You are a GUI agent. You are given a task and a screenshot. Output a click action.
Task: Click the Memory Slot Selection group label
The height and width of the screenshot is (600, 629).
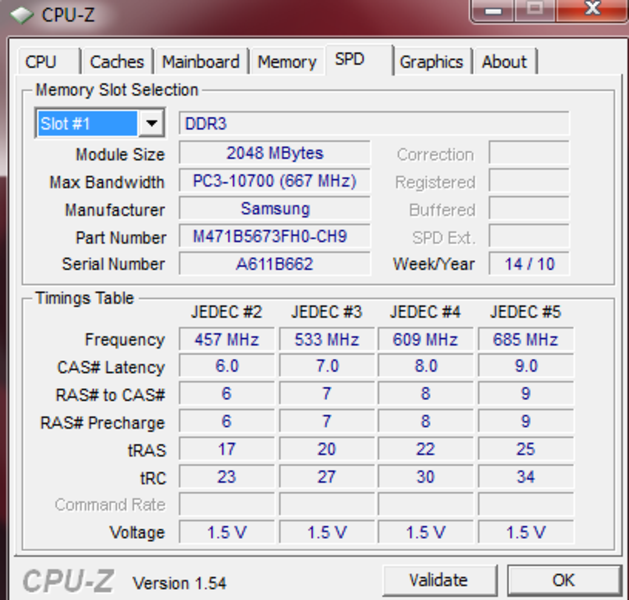click(117, 90)
